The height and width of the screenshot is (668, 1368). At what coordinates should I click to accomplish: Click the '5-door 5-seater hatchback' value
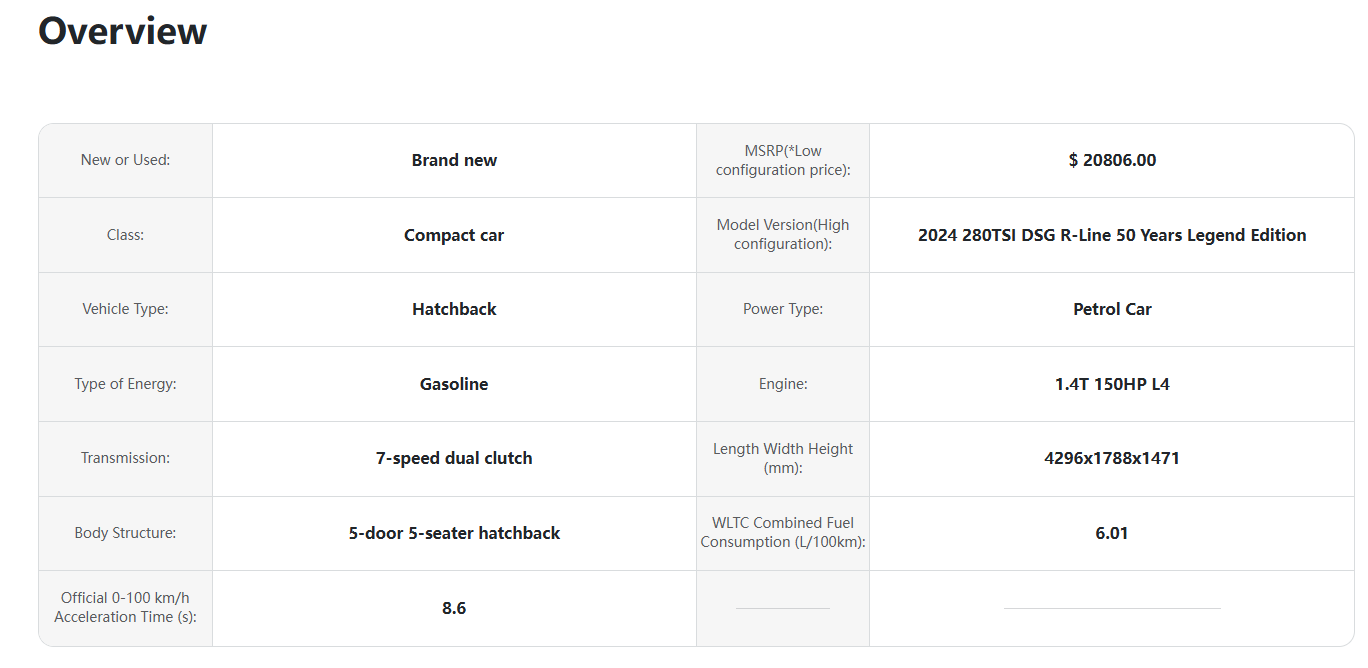point(454,533)
